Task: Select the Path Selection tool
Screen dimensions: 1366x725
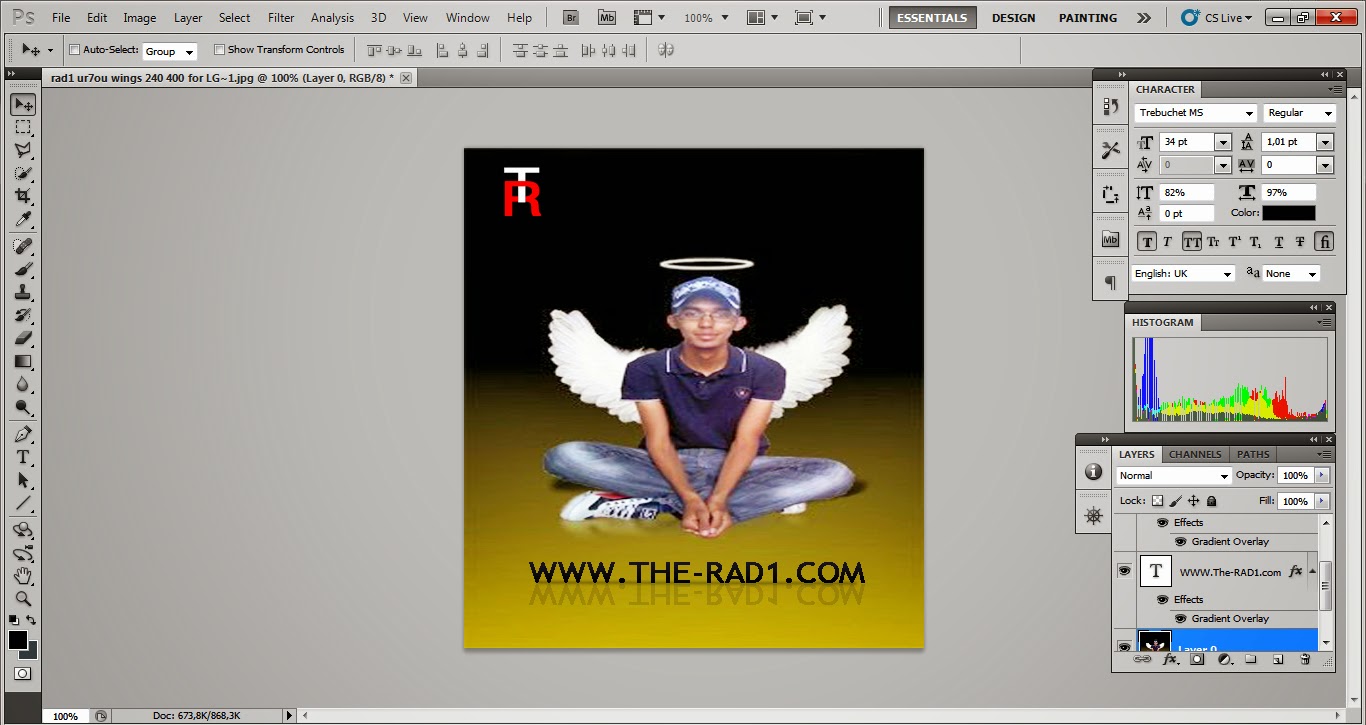Action: pos(22,480)
